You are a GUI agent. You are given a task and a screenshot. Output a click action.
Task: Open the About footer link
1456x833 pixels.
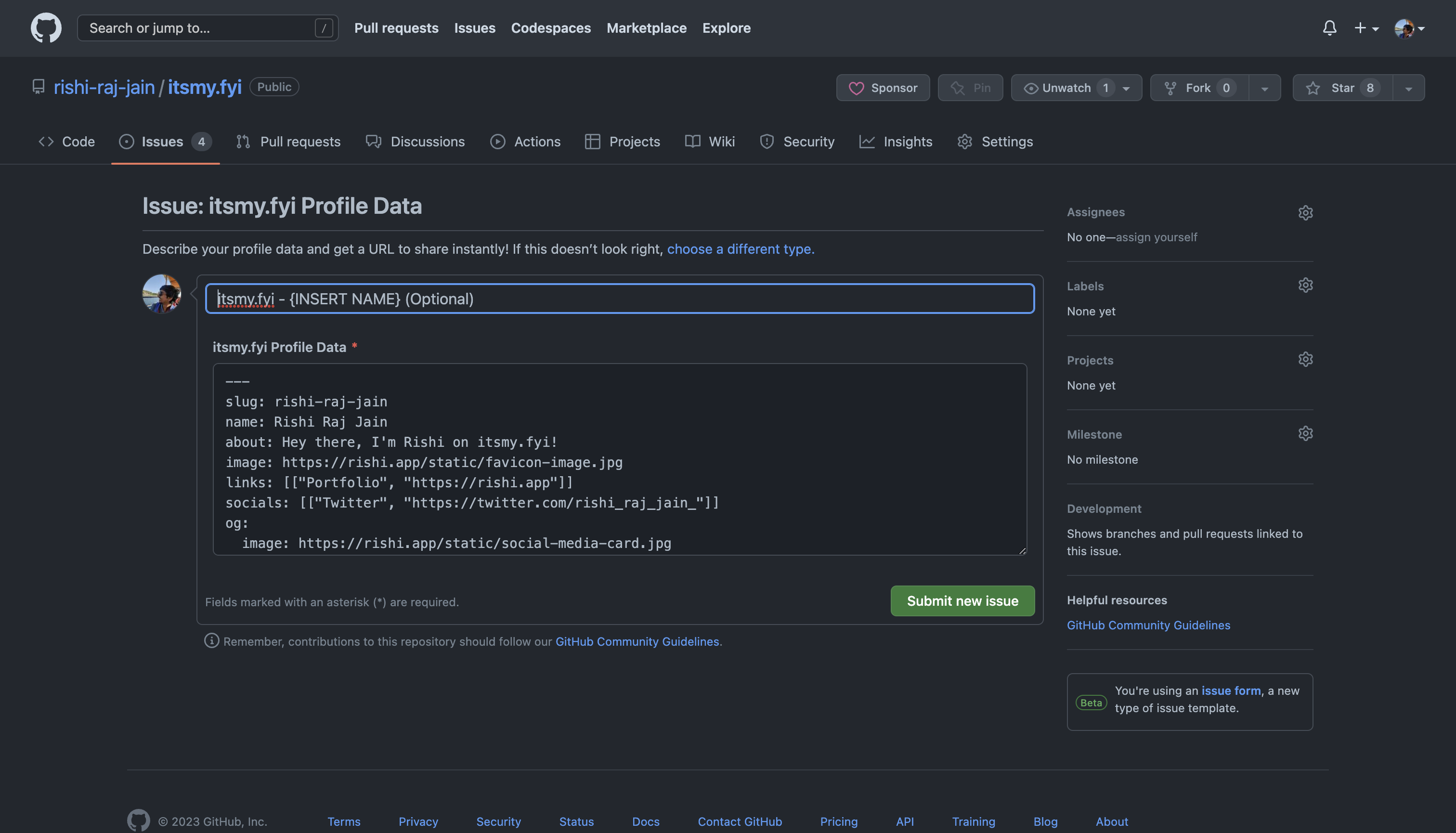pos(1112,821)
